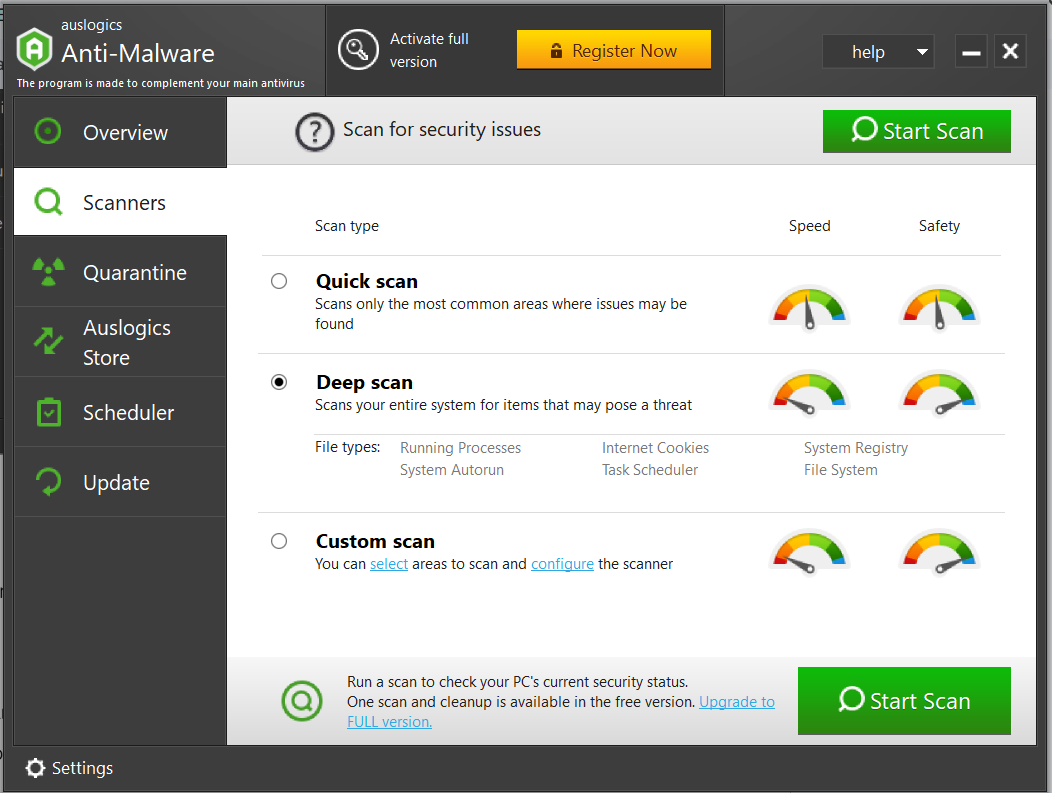The height and width of the screenshot is (793, 1052).
Task: Switch to the Scanners section
Action: [124, 201]
